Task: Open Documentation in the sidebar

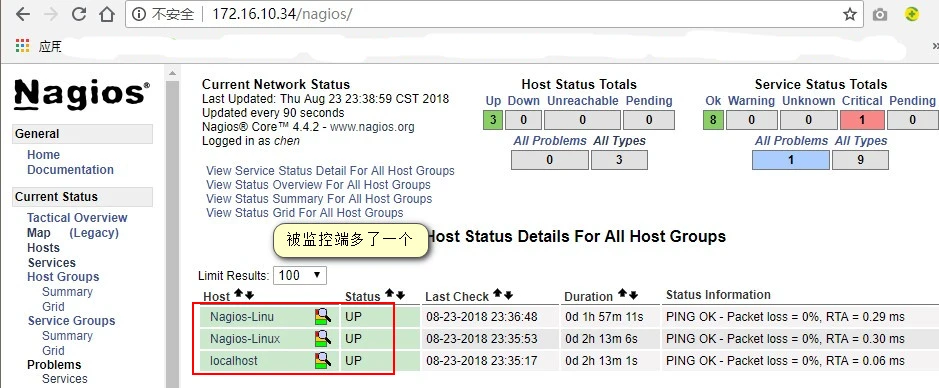Action: coord(70,169)
